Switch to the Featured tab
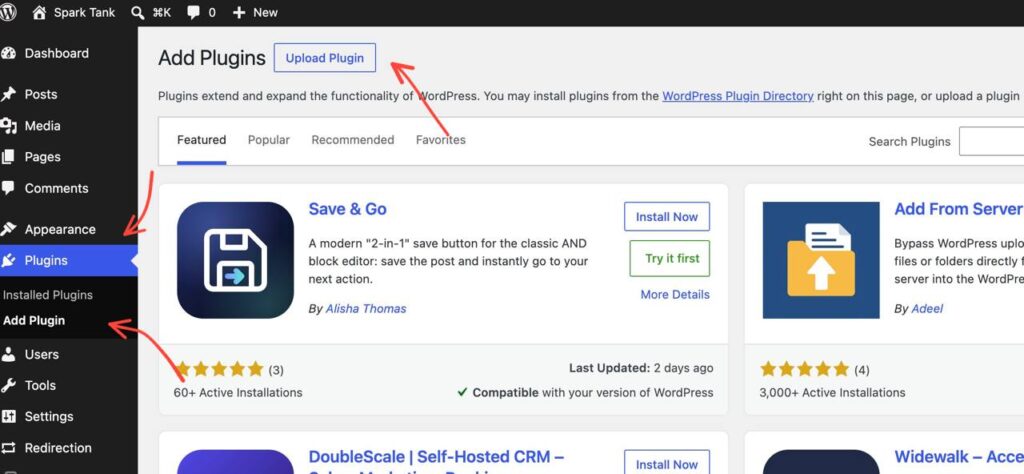The height and width of the screenshot is (474, 1024). click(201, 140)
